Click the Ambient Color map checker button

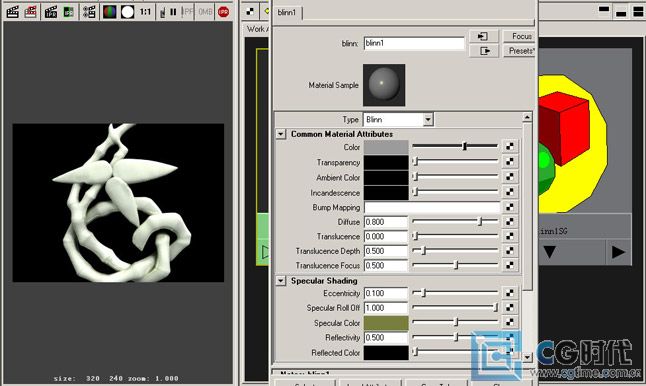tap(510, 177)
